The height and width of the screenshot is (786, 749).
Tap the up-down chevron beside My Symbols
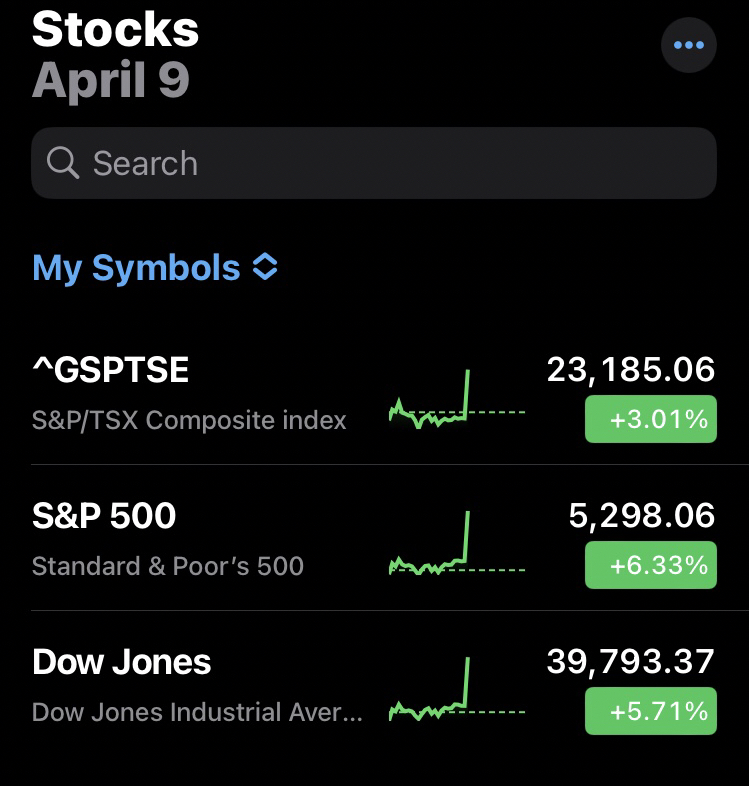click(x=265, y=268)
